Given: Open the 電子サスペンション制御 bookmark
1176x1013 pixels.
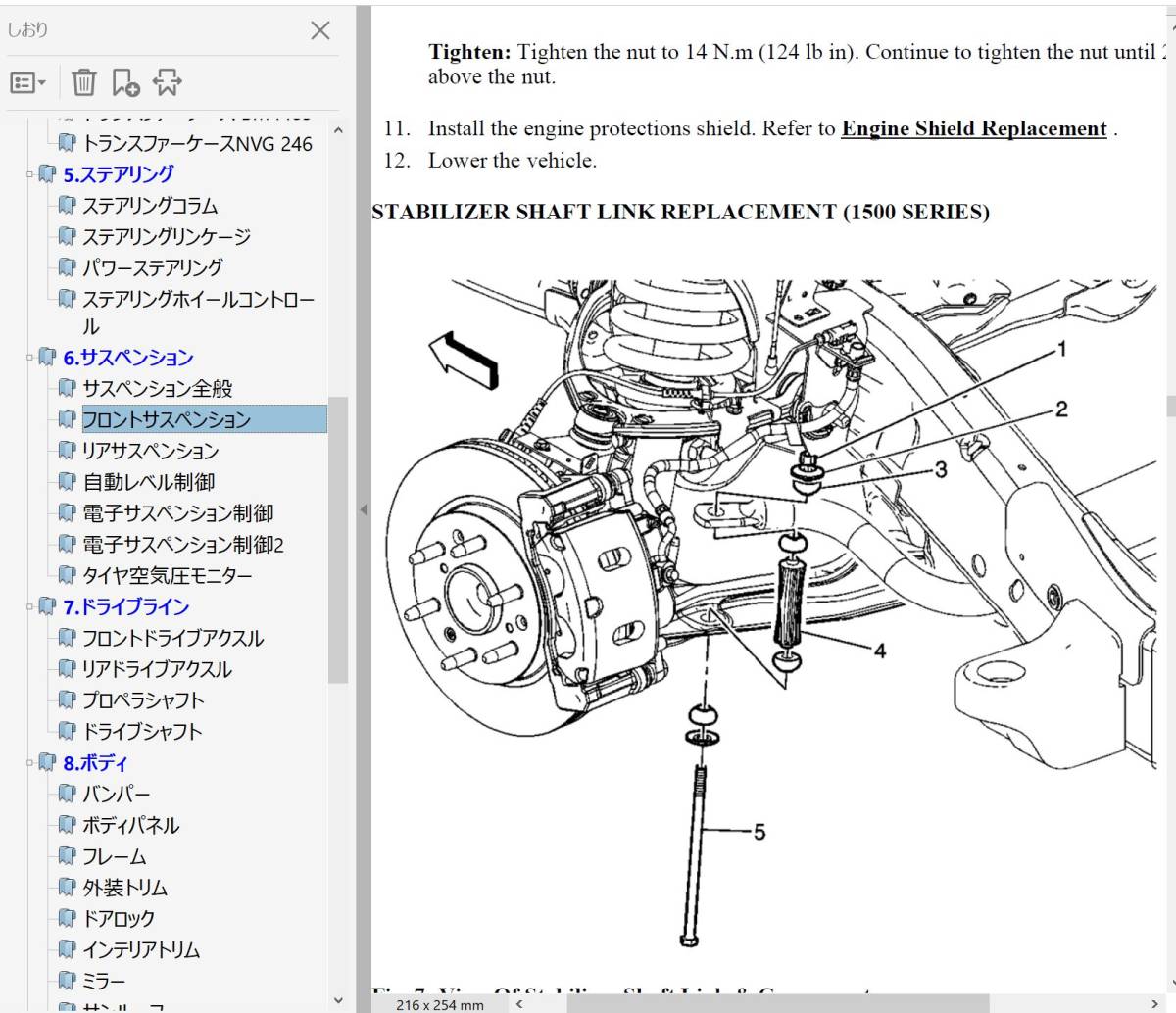Looking at the screenshot, I should (x=177, y=513).
